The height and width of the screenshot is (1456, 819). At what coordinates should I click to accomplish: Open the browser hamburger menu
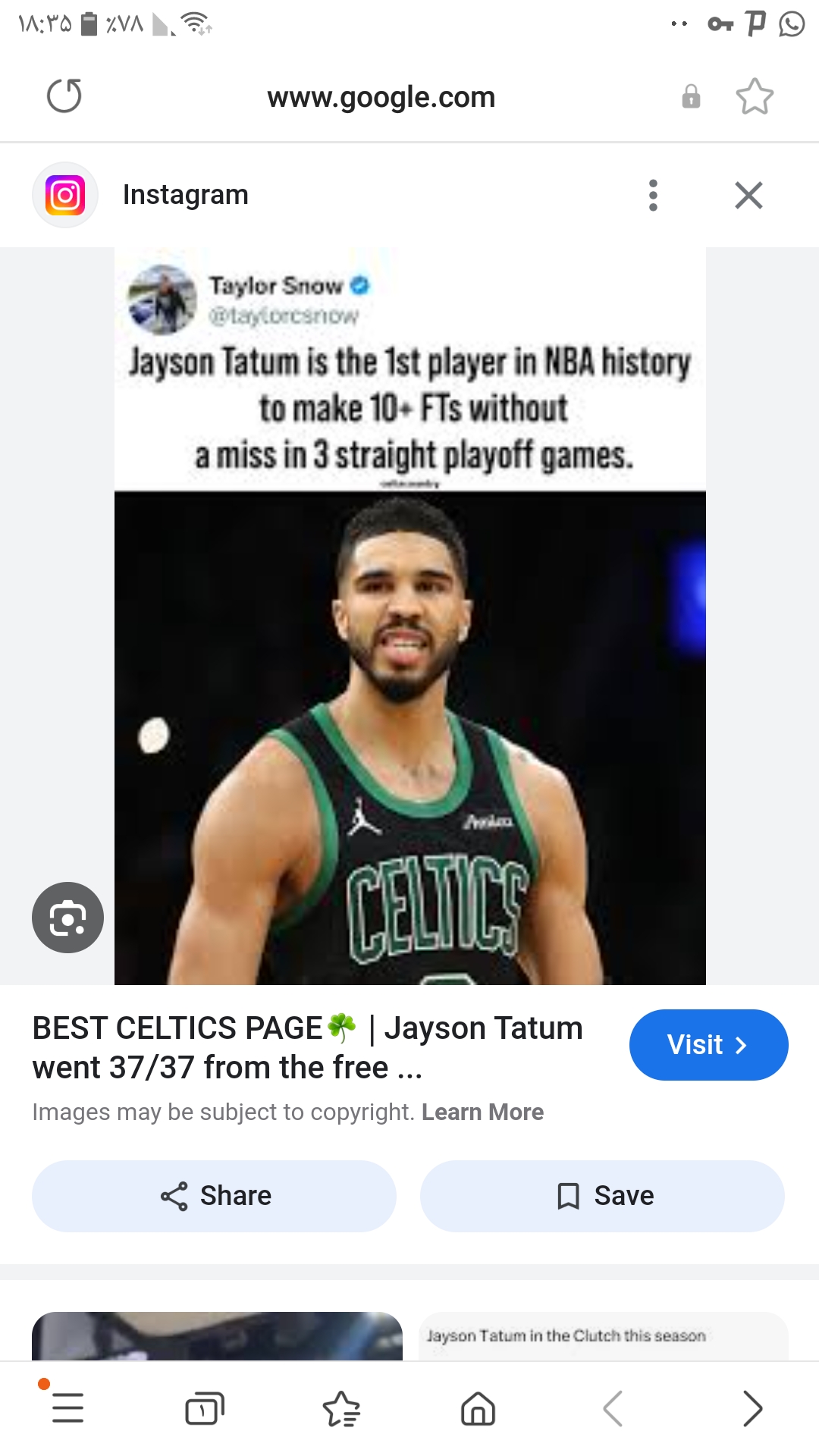click(67, 1408)
